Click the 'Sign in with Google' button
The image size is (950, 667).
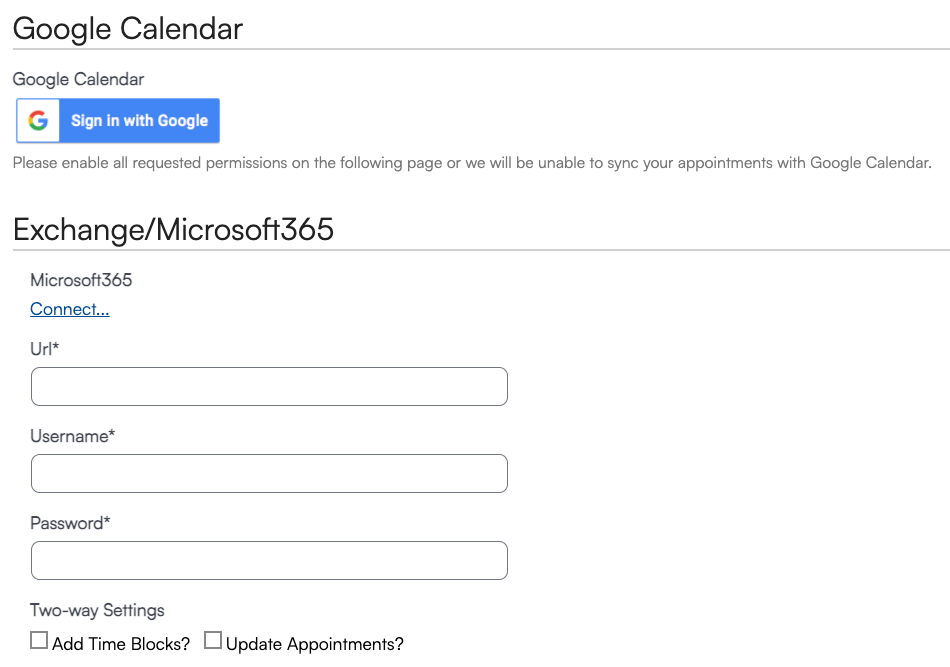pyautogui.click(x=118, y=121)
